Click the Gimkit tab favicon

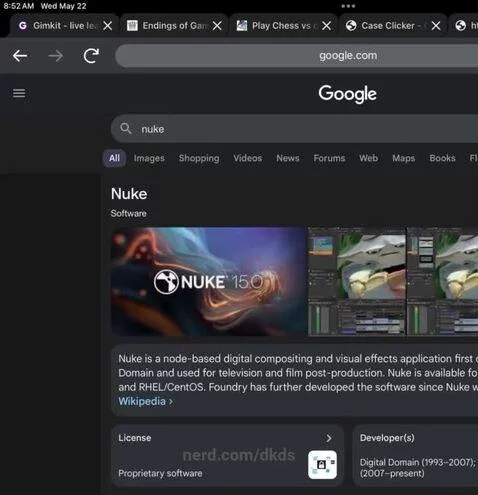23,26
